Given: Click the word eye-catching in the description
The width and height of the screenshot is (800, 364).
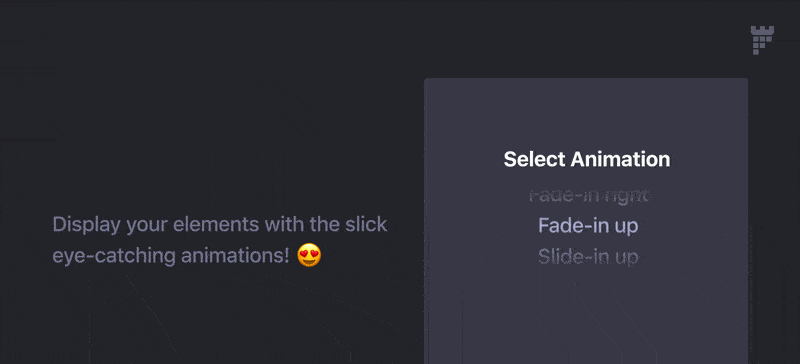Looking at the screenshot, I should click(114, 255).
